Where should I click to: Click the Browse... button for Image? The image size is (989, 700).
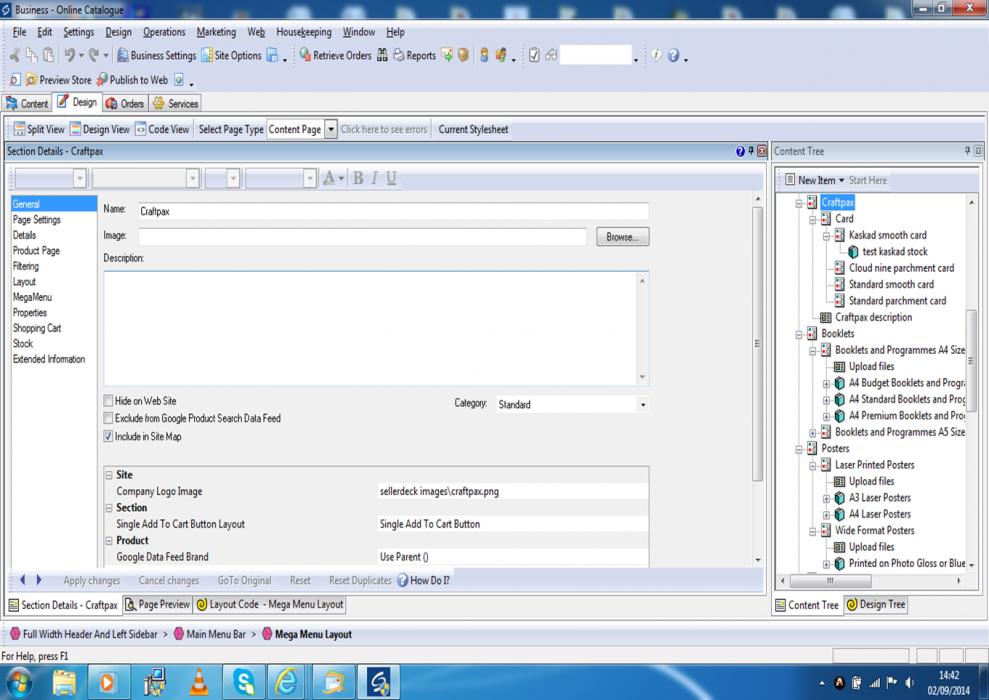[x=622, y=237]
